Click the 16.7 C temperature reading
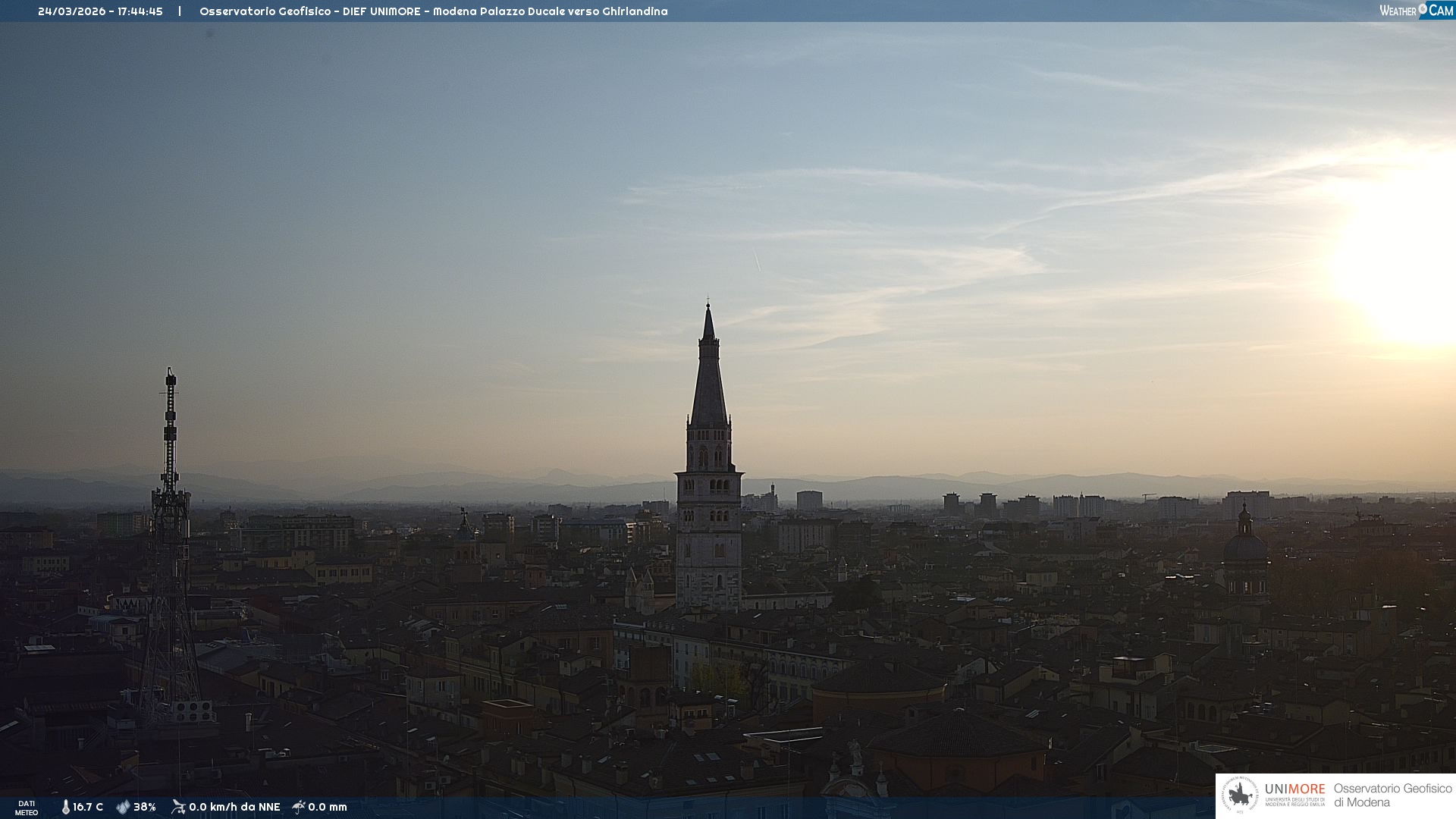 (88, 807)
